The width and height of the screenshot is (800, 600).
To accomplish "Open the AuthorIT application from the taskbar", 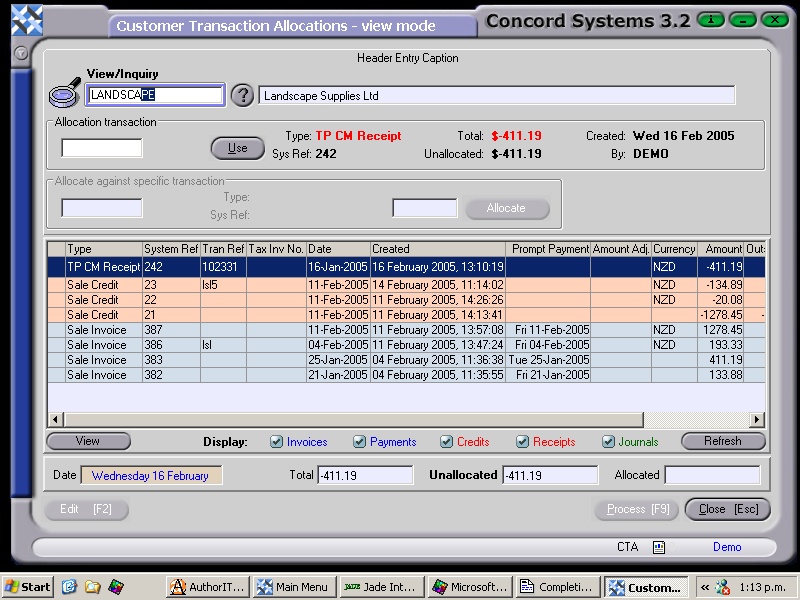I will pos(206,587).
